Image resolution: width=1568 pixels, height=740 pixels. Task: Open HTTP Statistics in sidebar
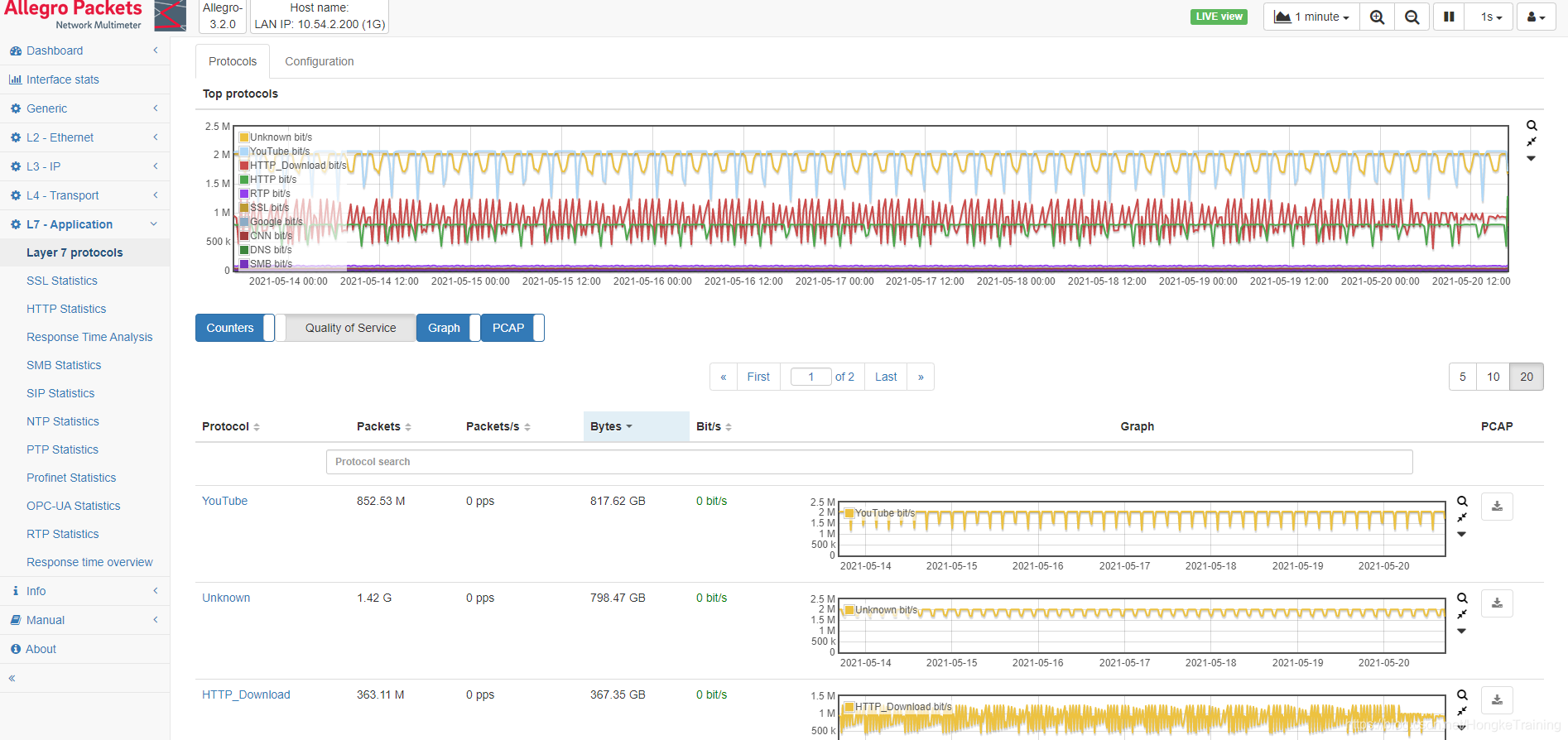[66, 309]
